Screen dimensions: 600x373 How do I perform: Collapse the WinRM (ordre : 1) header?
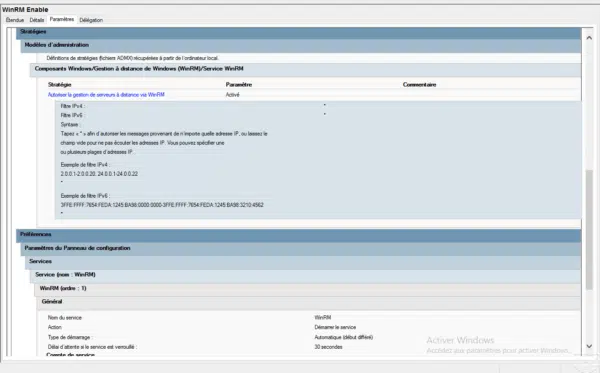[308, 289]
